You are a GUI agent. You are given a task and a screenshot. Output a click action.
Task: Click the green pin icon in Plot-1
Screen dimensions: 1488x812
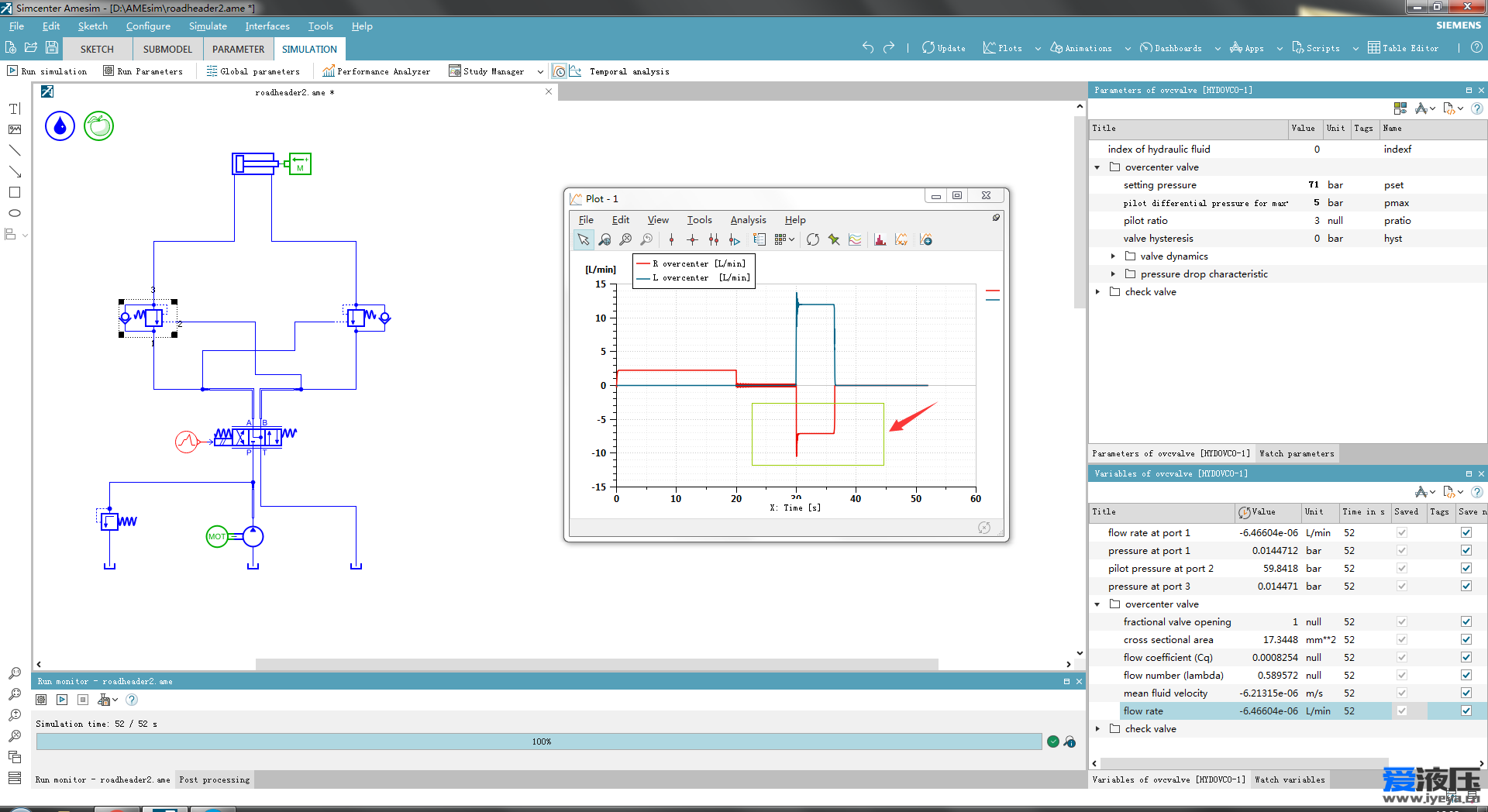(x=834, y=239)
